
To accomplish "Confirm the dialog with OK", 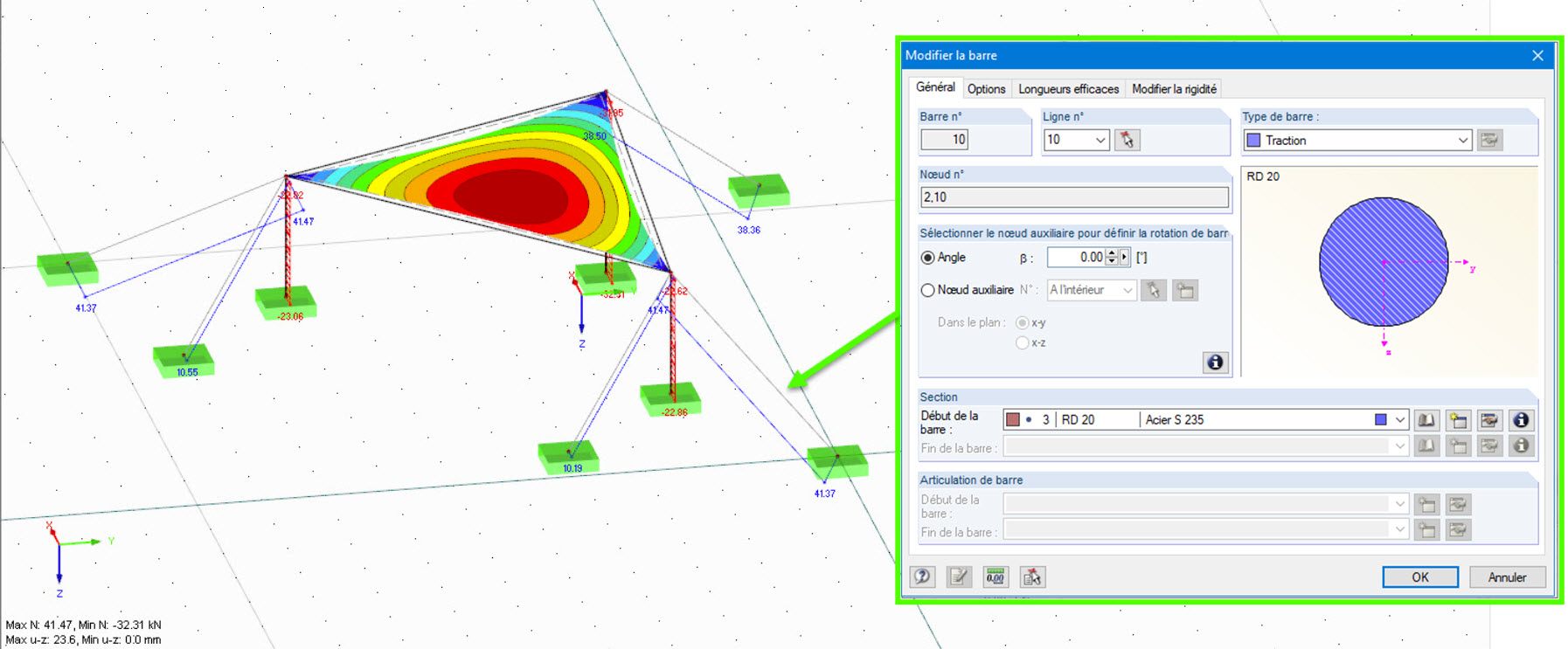I will 1420,577.
